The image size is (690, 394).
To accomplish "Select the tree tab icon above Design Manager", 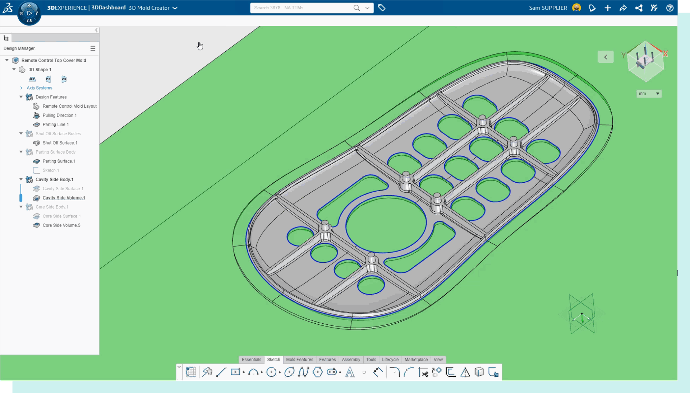I will tap(6, 38).
